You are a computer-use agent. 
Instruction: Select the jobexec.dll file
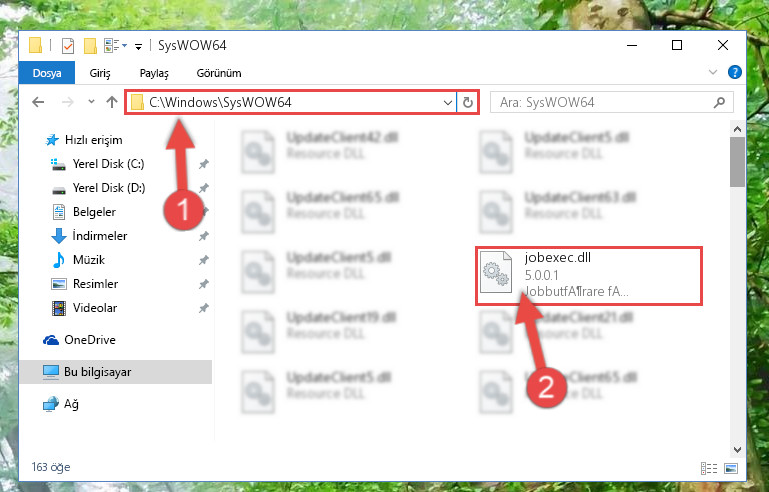[589, 276]
